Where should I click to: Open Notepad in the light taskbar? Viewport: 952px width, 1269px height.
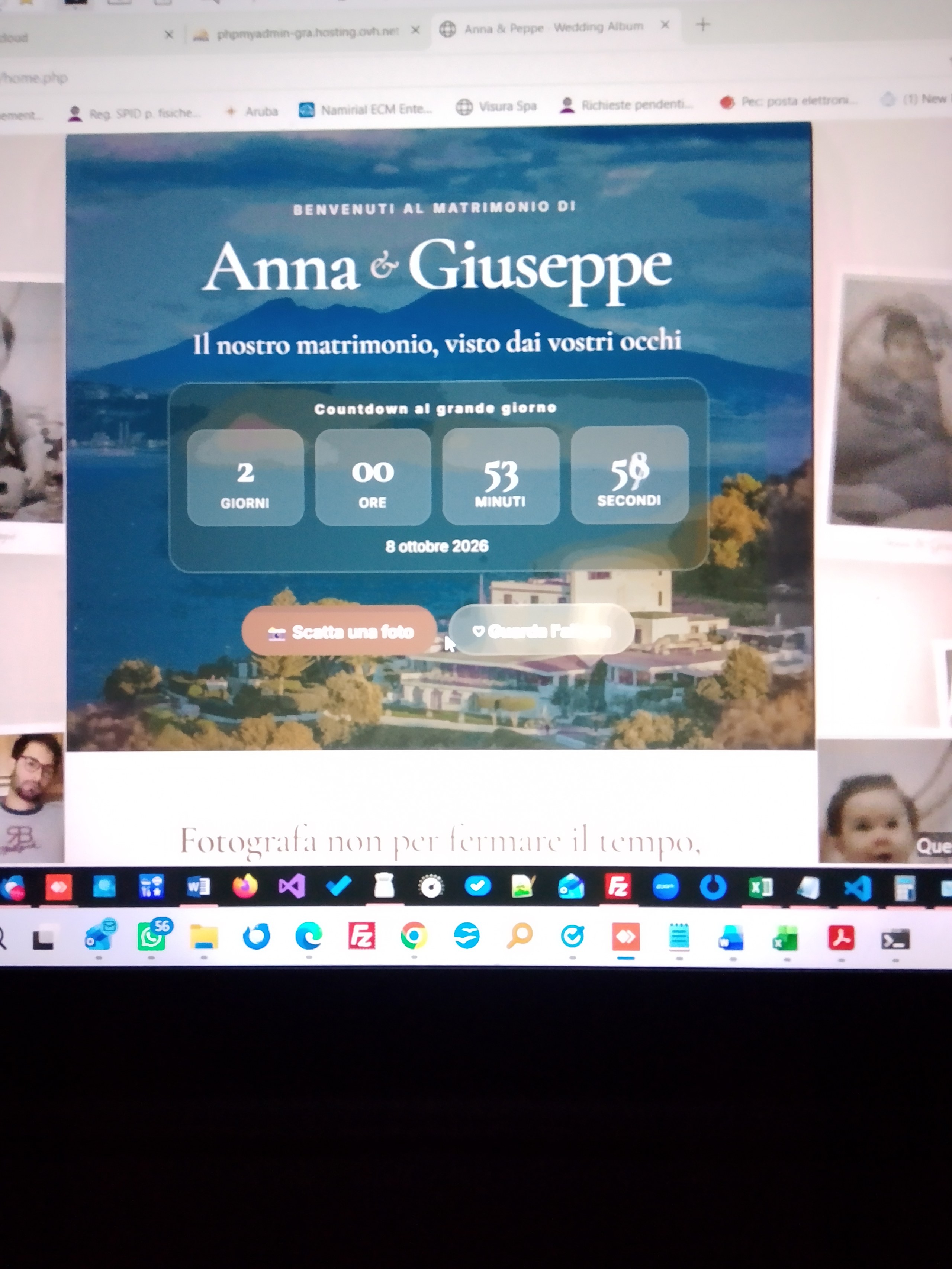[679, 937]
